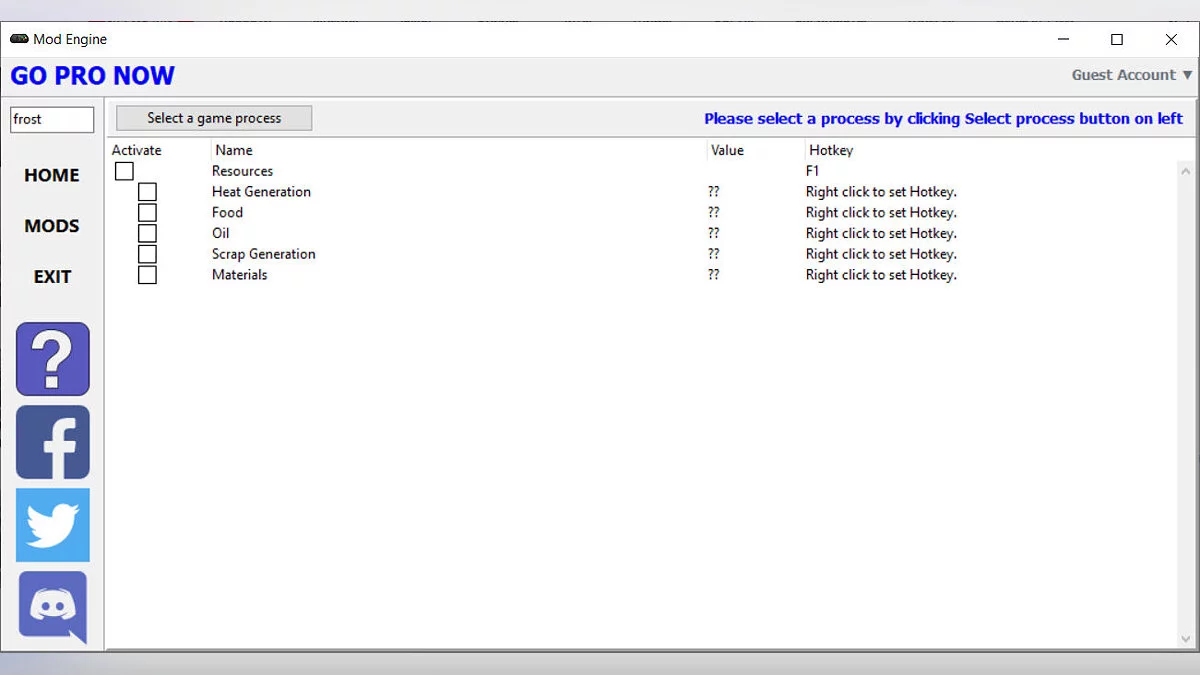Expand the Guest Account dropdown
Viewport: 1200px width, 675px height.
pyautogui.click(x=1131, y=75)
